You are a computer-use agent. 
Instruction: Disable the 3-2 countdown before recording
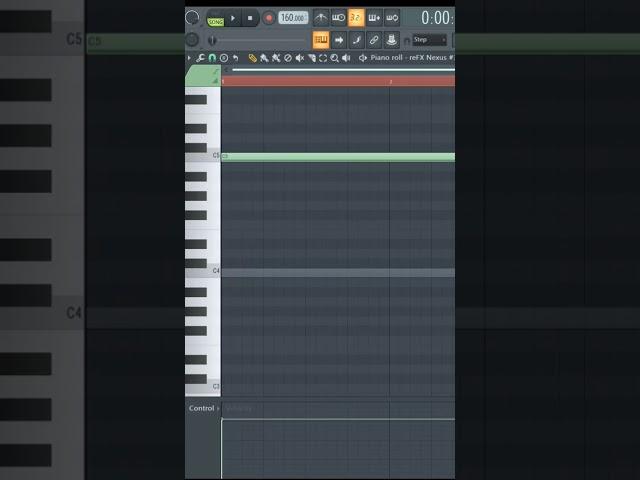click(356, 18)
